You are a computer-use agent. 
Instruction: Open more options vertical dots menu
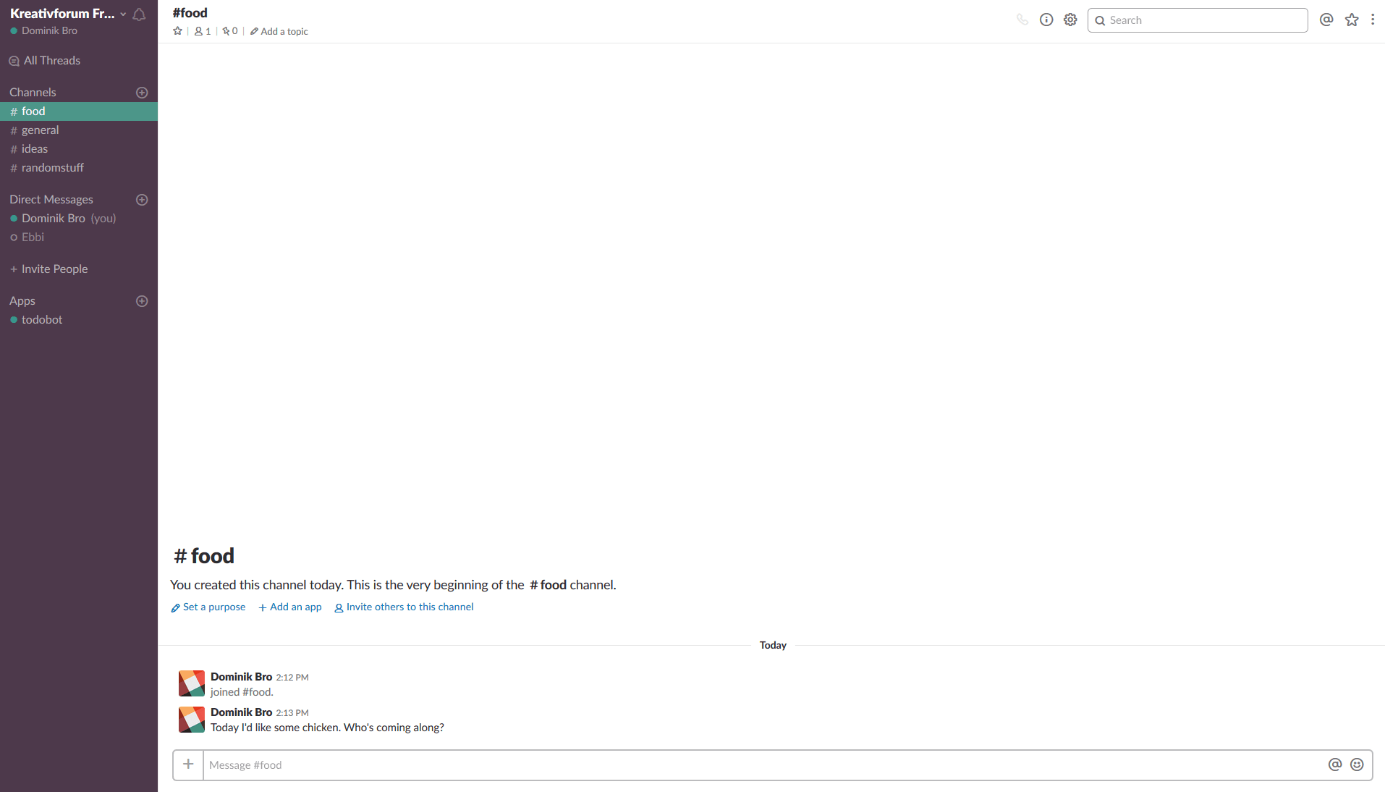[1373, 19]
